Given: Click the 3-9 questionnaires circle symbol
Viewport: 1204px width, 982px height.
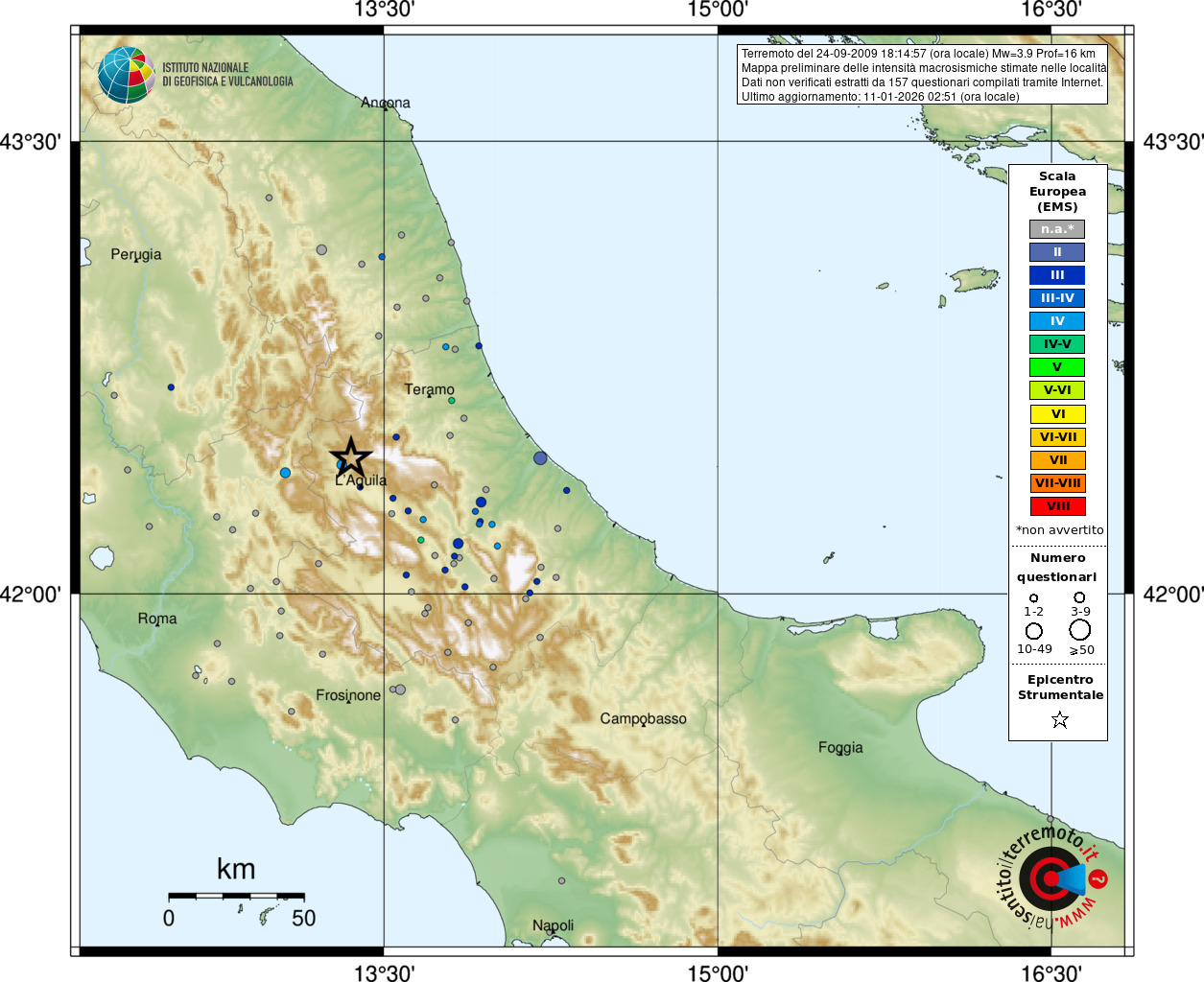Looking at the screenshot, I should [x=1079, y=597].
